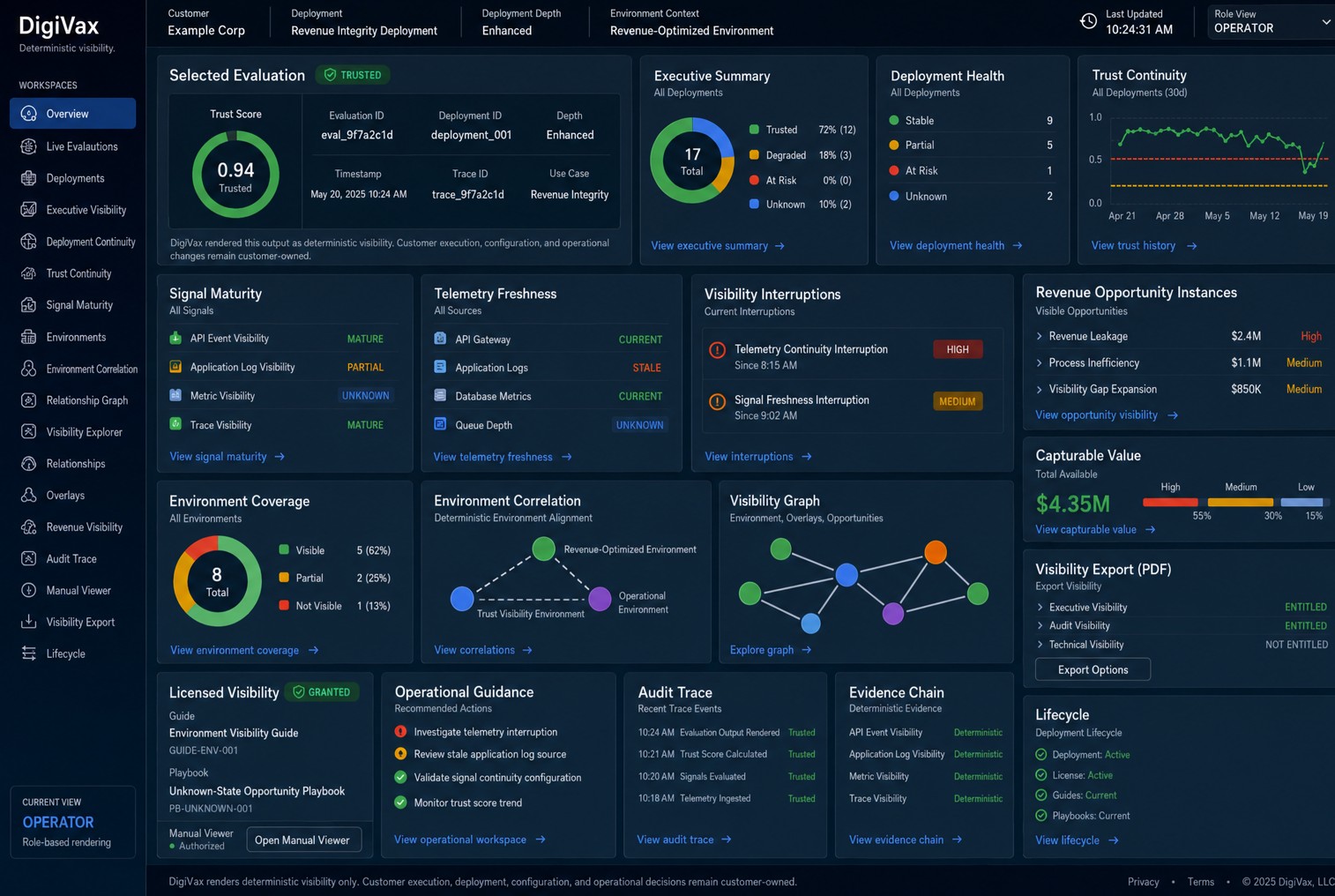
Task: Click the Trust Continuity sidebar icon
Action: (x=29, y=273)
